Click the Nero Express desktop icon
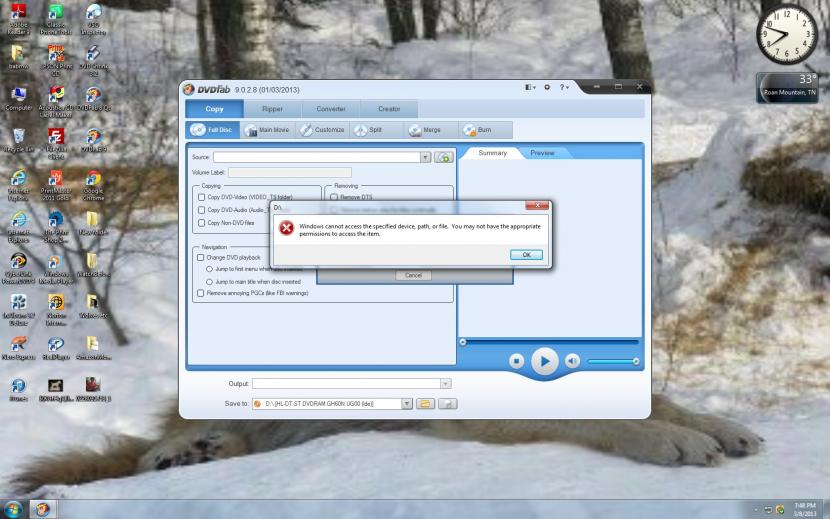The width and height of the screenshot is (830, 519). (x=18, y=348)
